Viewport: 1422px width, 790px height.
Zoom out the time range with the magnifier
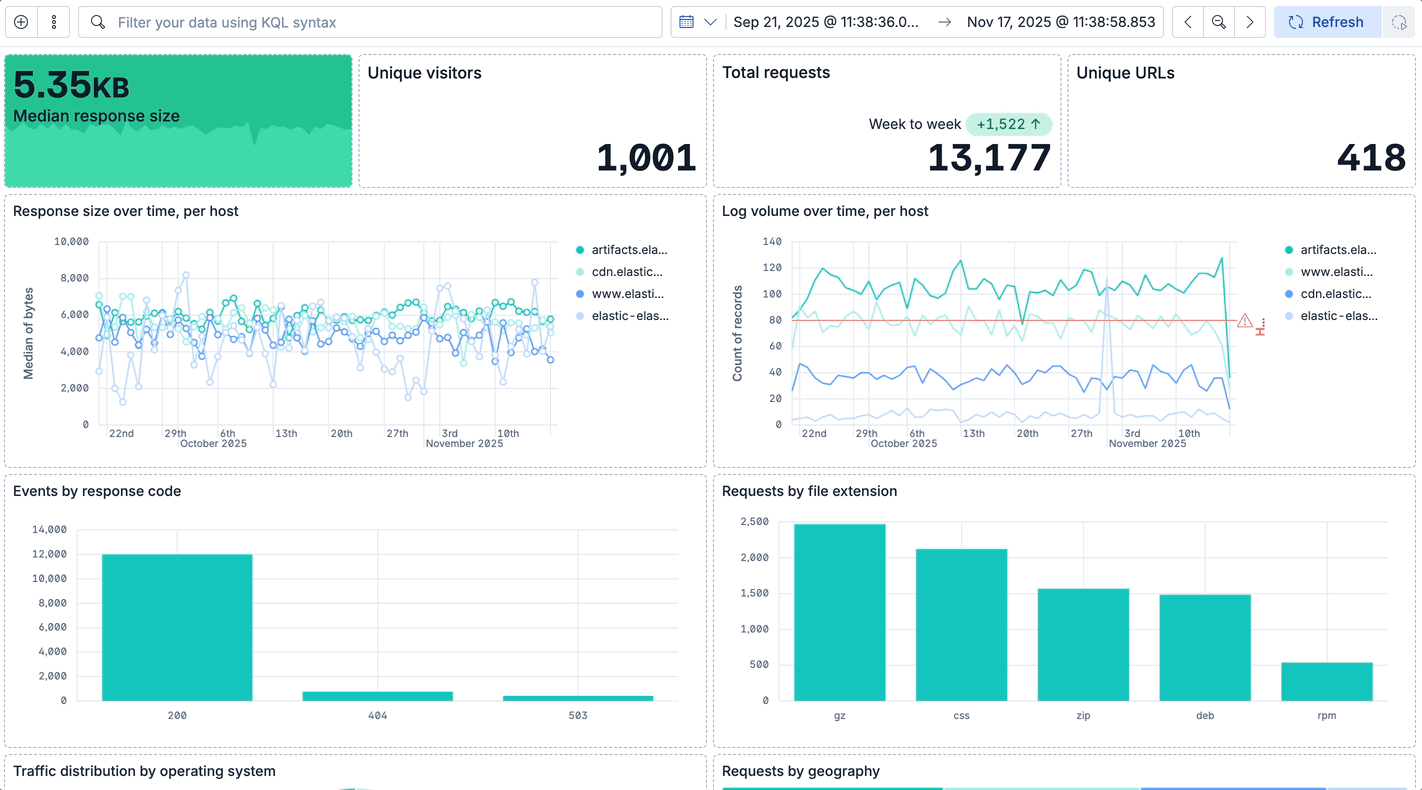tap(1218, 21)
